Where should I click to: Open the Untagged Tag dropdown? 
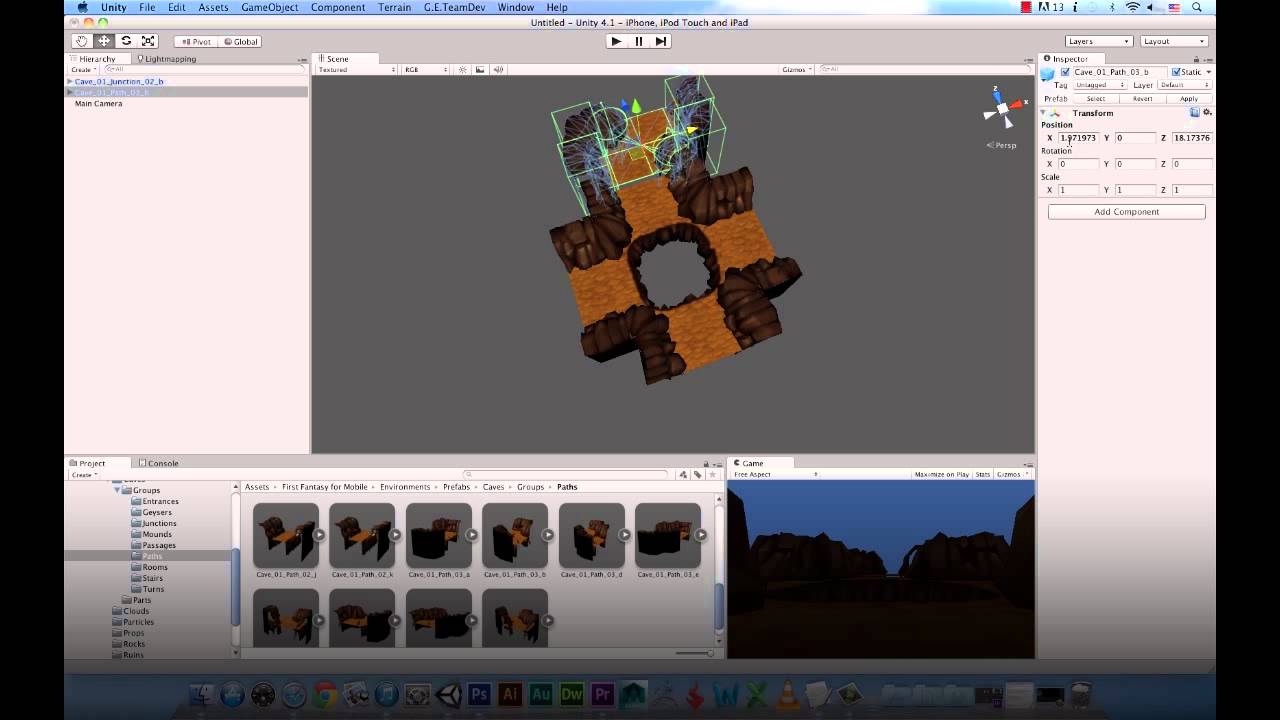click(x=1099, y=85)
